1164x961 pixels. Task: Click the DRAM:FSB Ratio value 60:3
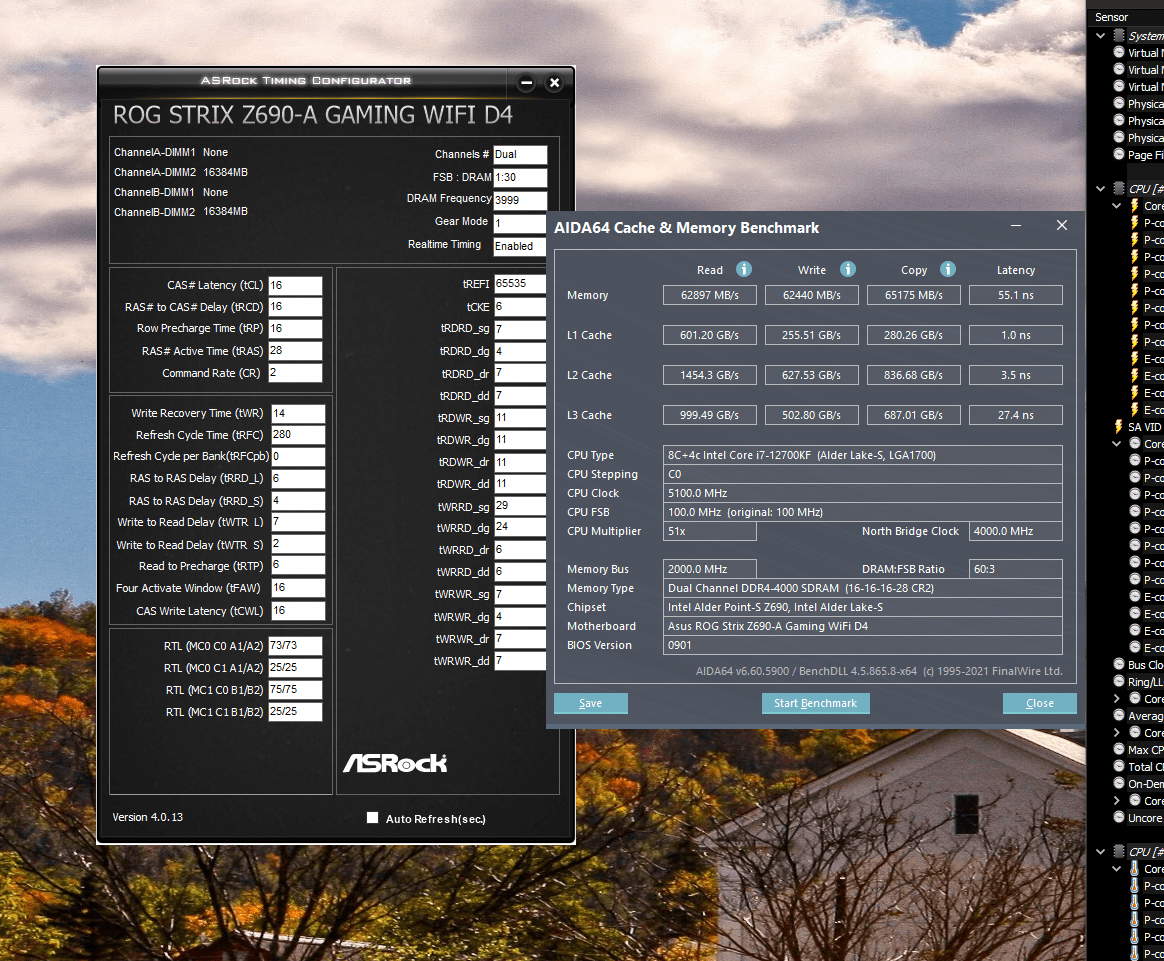(1016, 569)
